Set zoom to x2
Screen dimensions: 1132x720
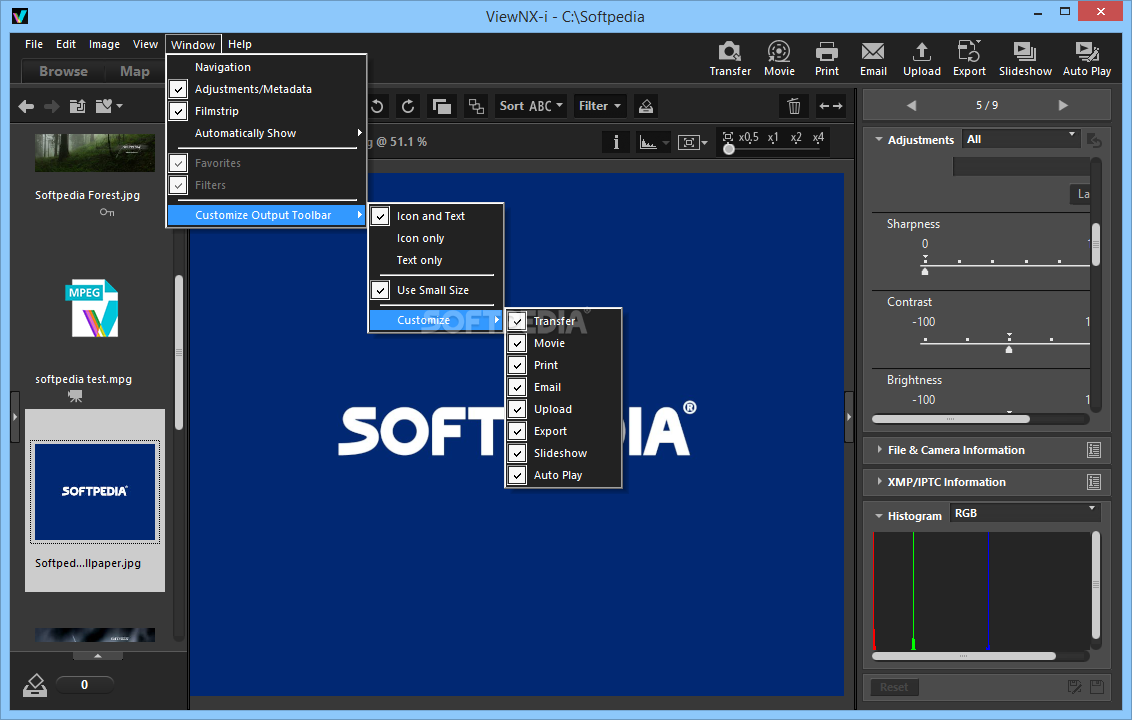pyautogui.click(x=796, y=137)
